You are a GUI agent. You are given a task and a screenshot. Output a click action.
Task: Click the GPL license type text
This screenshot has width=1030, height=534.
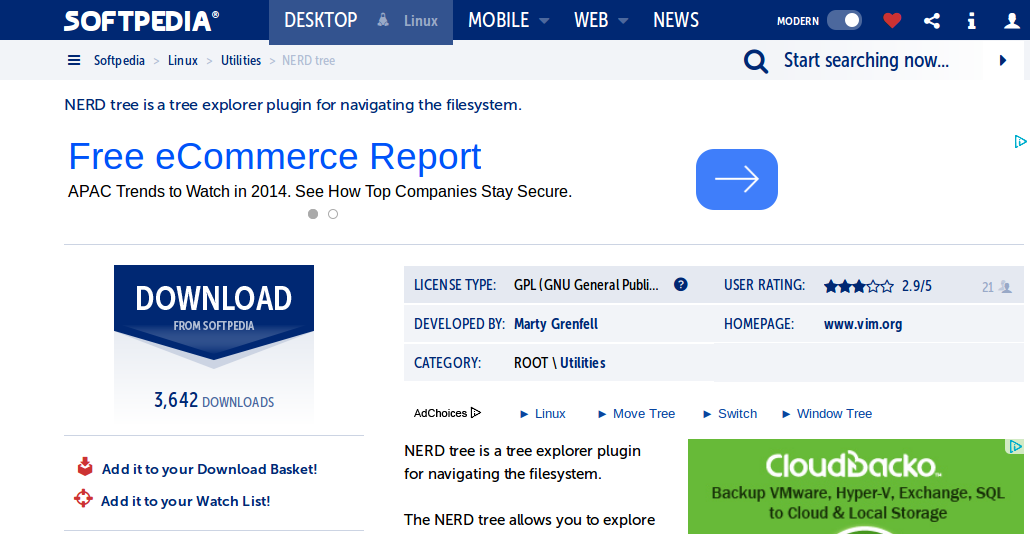586,285
